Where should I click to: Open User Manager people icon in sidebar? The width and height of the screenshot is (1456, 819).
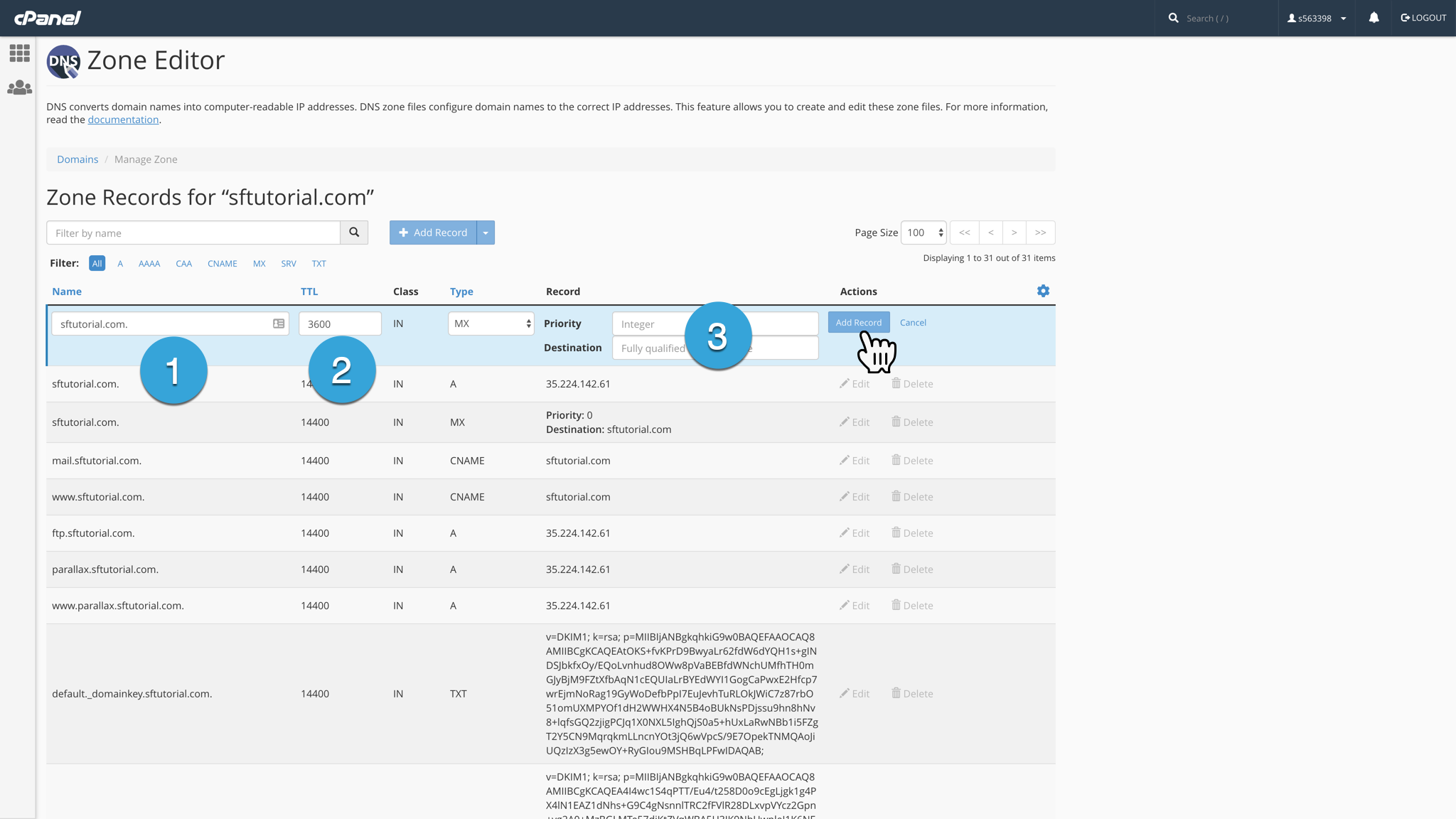pos(19,87)
